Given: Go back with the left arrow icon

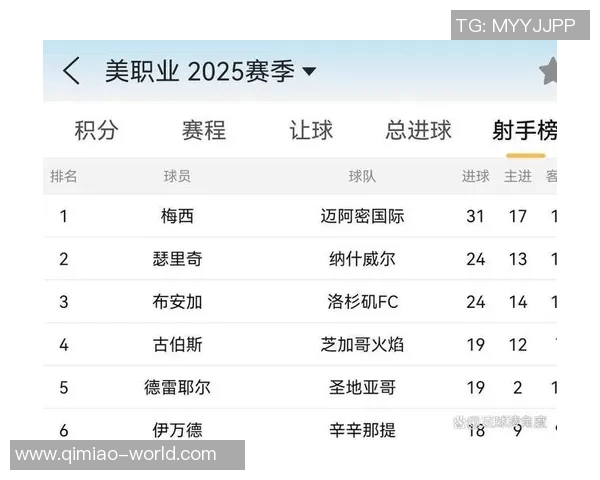Looking at the screenshot, I should 71,71.
